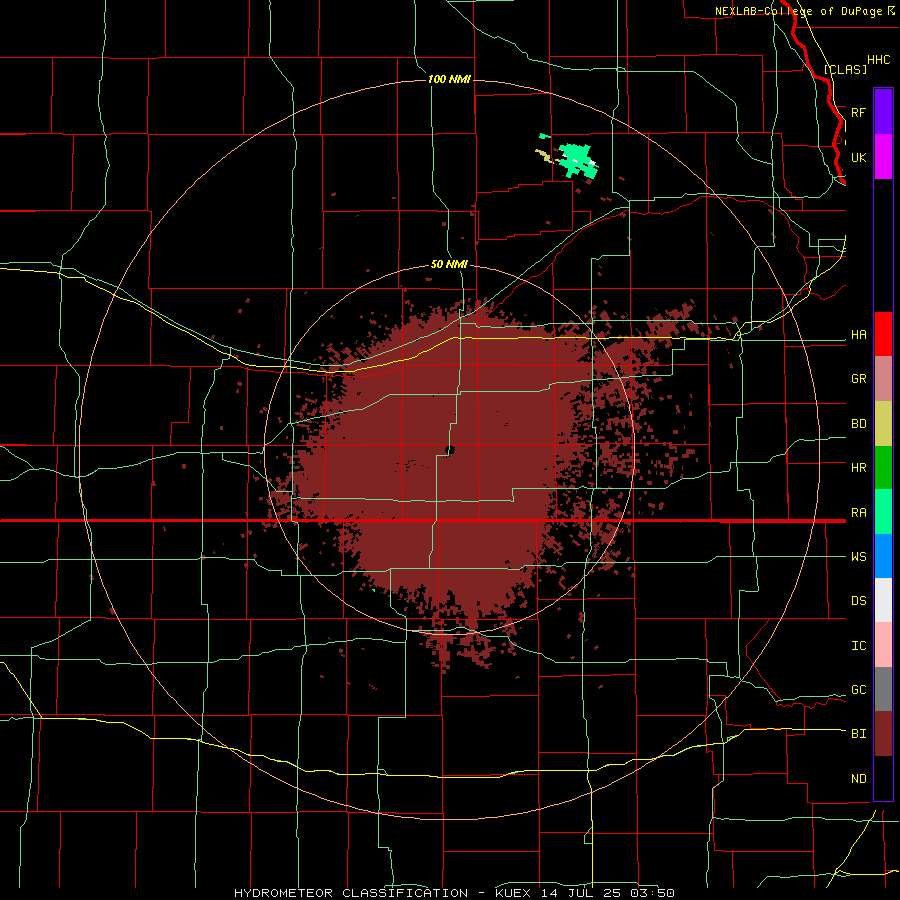
Task: Click the ND black legend swatch
Action: coord(883,778)
